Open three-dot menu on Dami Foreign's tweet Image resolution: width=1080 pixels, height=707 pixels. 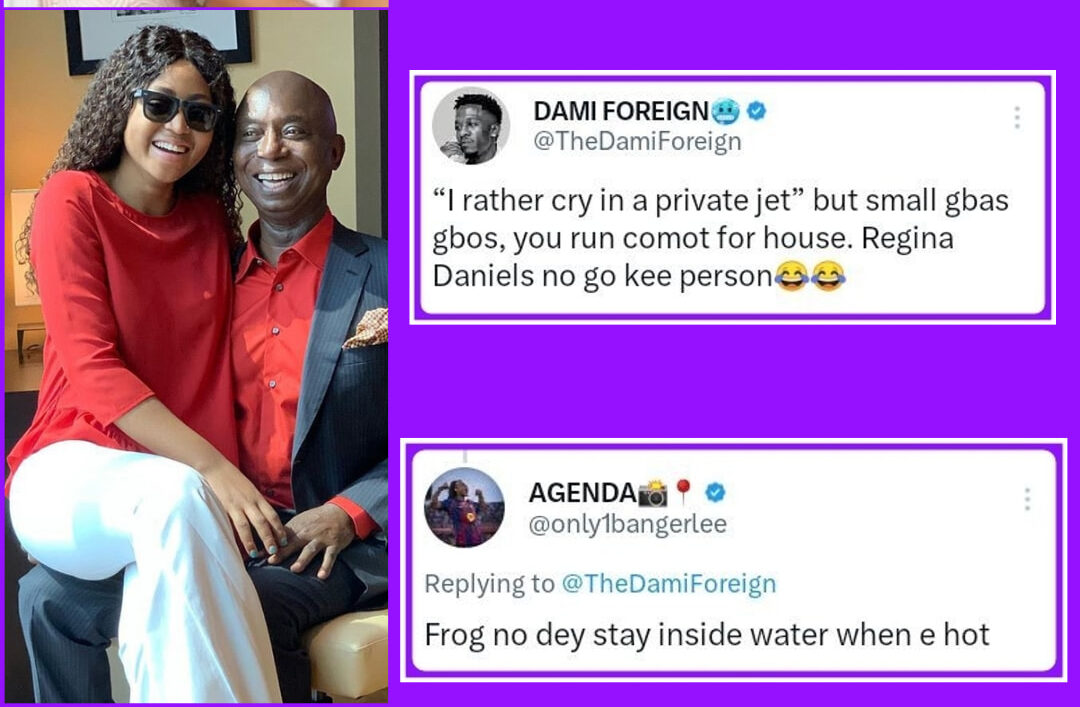[x=1017, y=118]
